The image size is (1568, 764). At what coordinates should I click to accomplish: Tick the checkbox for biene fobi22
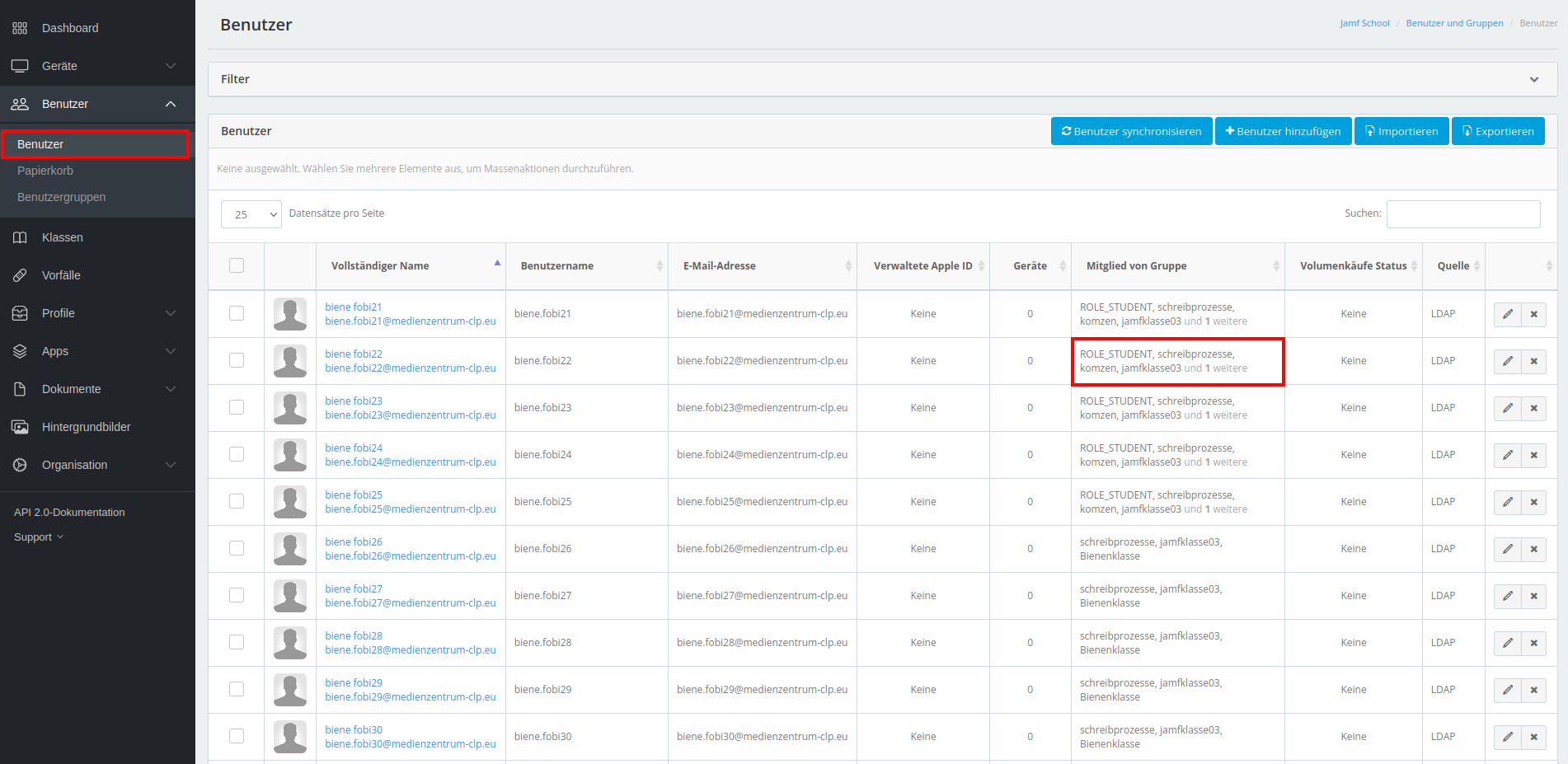pos(237,361)
